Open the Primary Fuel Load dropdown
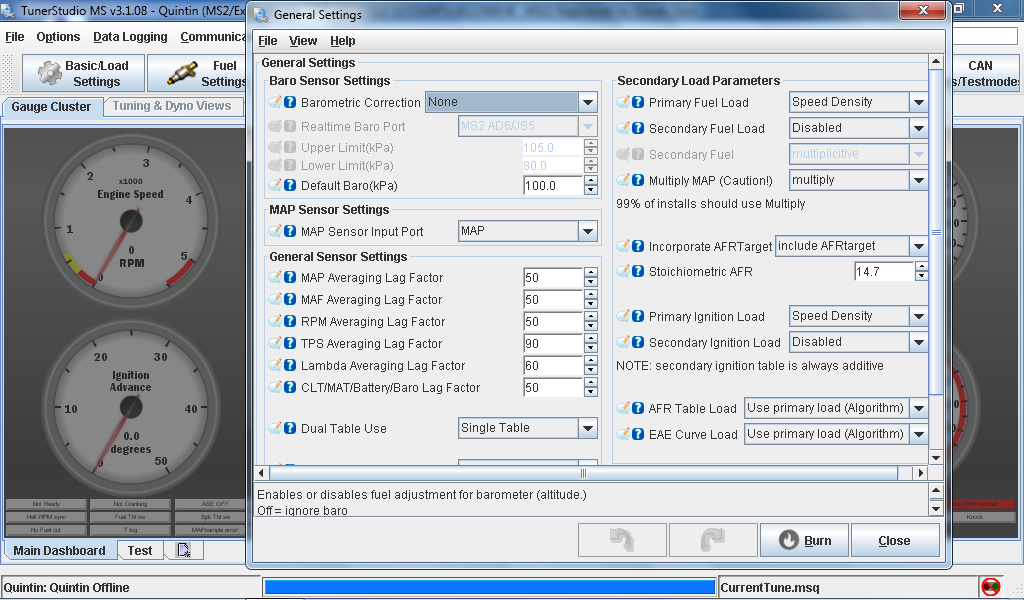The height and width of the screenshot is (600, 1024). pyautogui.click(x=918, y=102)
